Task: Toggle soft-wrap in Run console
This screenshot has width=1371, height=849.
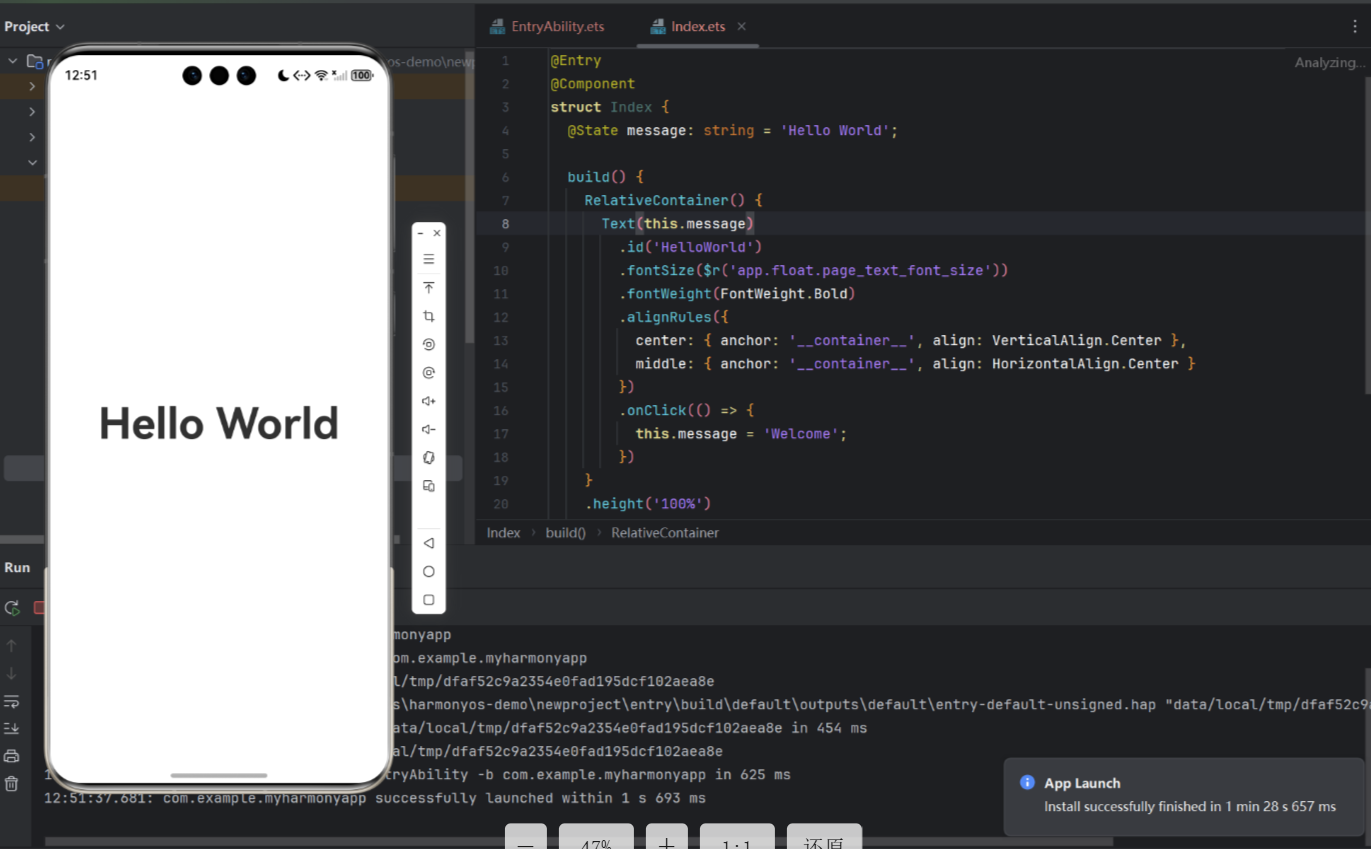Action: click(11, 701)
